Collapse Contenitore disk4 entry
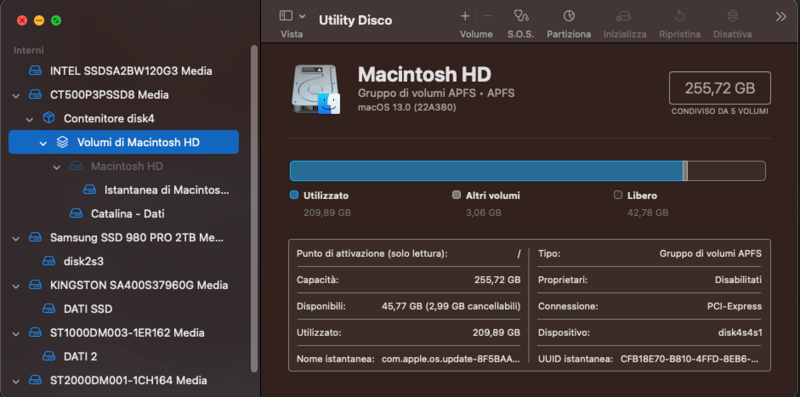This screenshot has width=800, height=397. (x=30, y=119)
